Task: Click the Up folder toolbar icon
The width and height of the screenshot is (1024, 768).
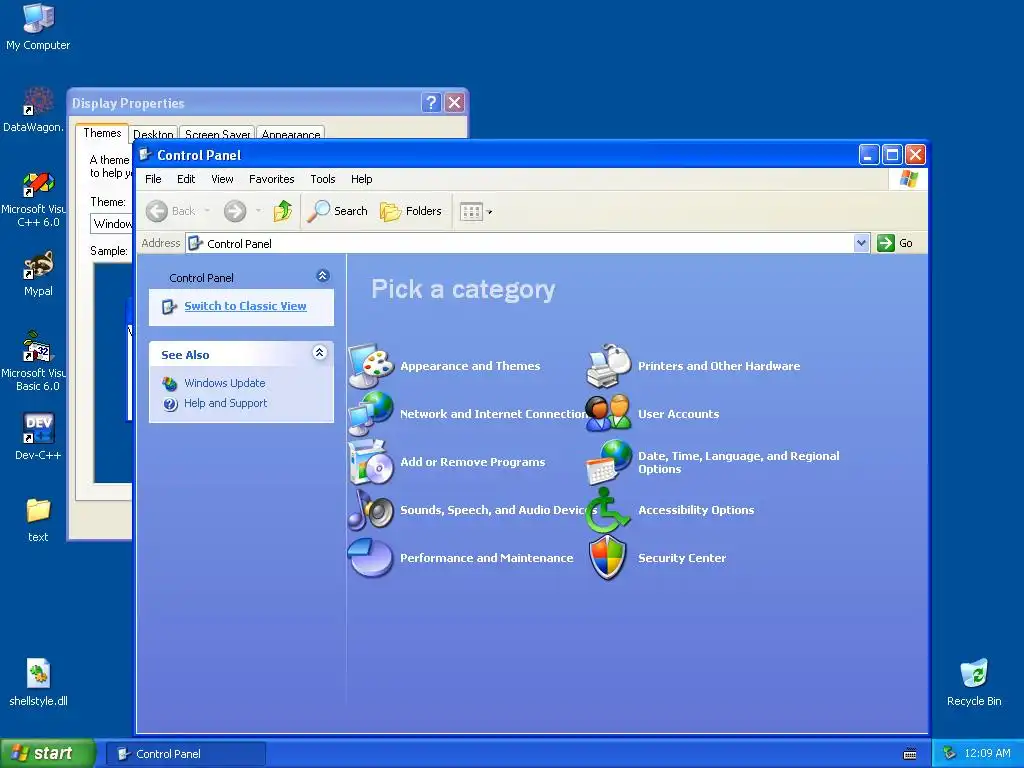Action: tap(283, 211)
